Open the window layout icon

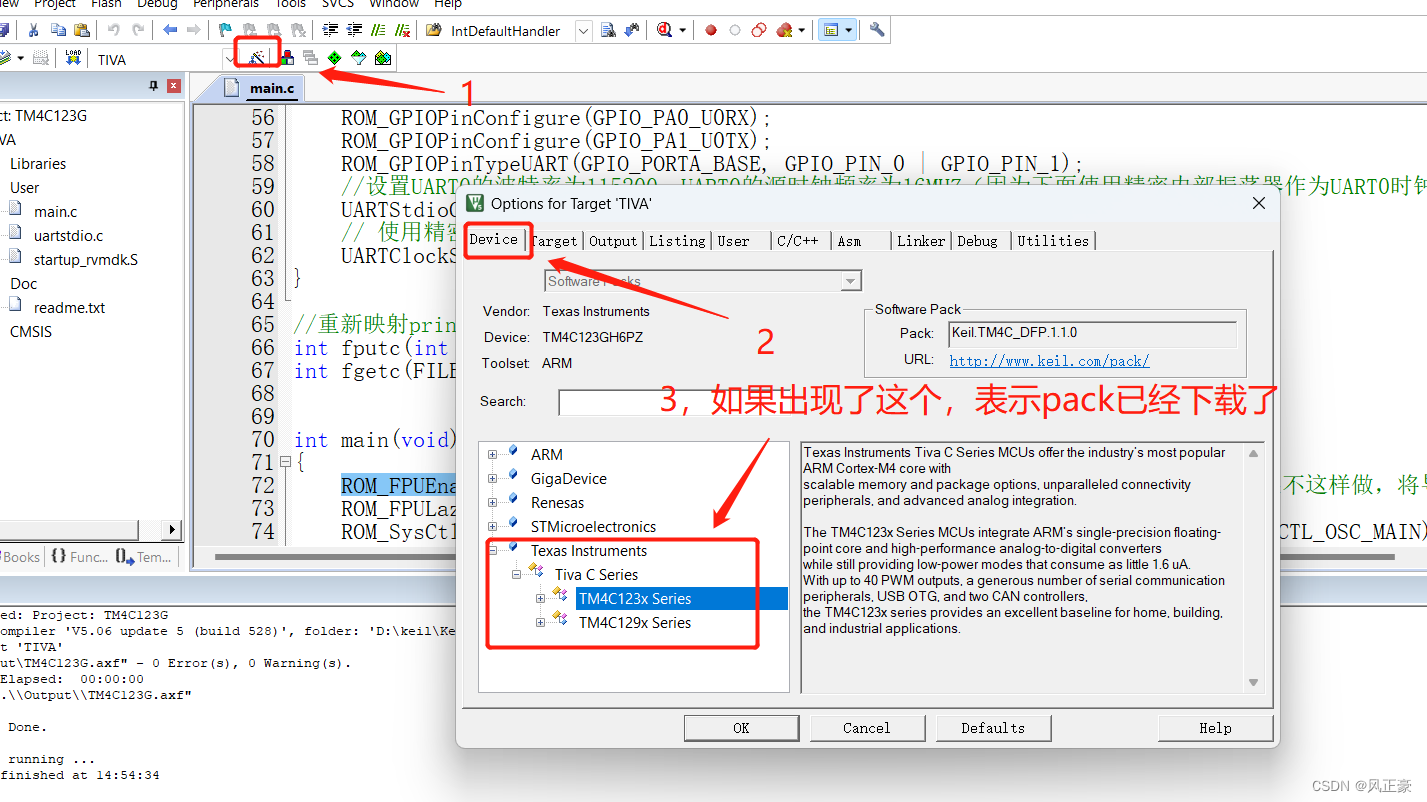coord(830,30)
